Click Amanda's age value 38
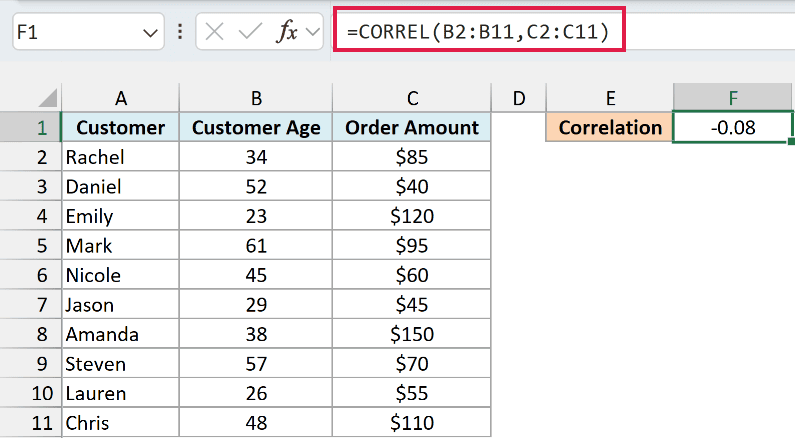 (256, 334)
